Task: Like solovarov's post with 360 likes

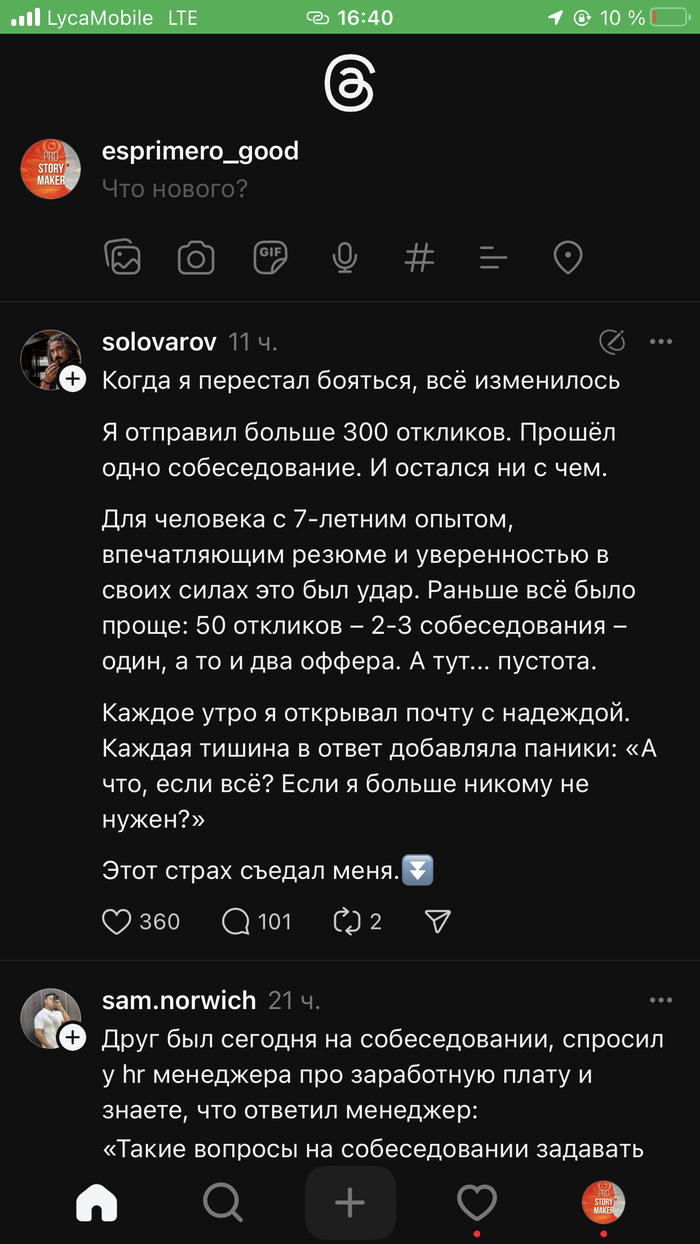Action: tap(118, 921)
